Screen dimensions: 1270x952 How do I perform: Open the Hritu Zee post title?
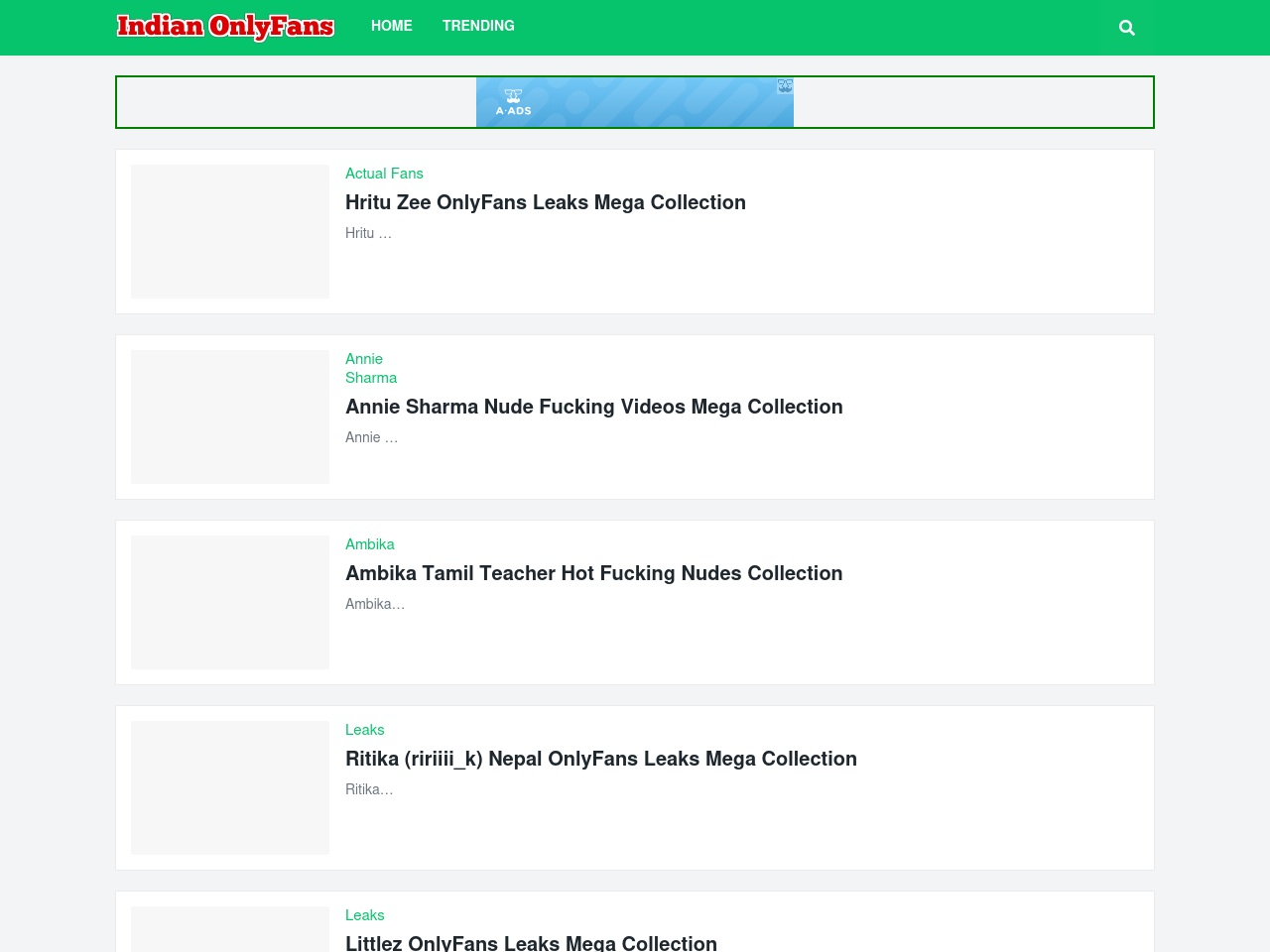pos(546,202)
